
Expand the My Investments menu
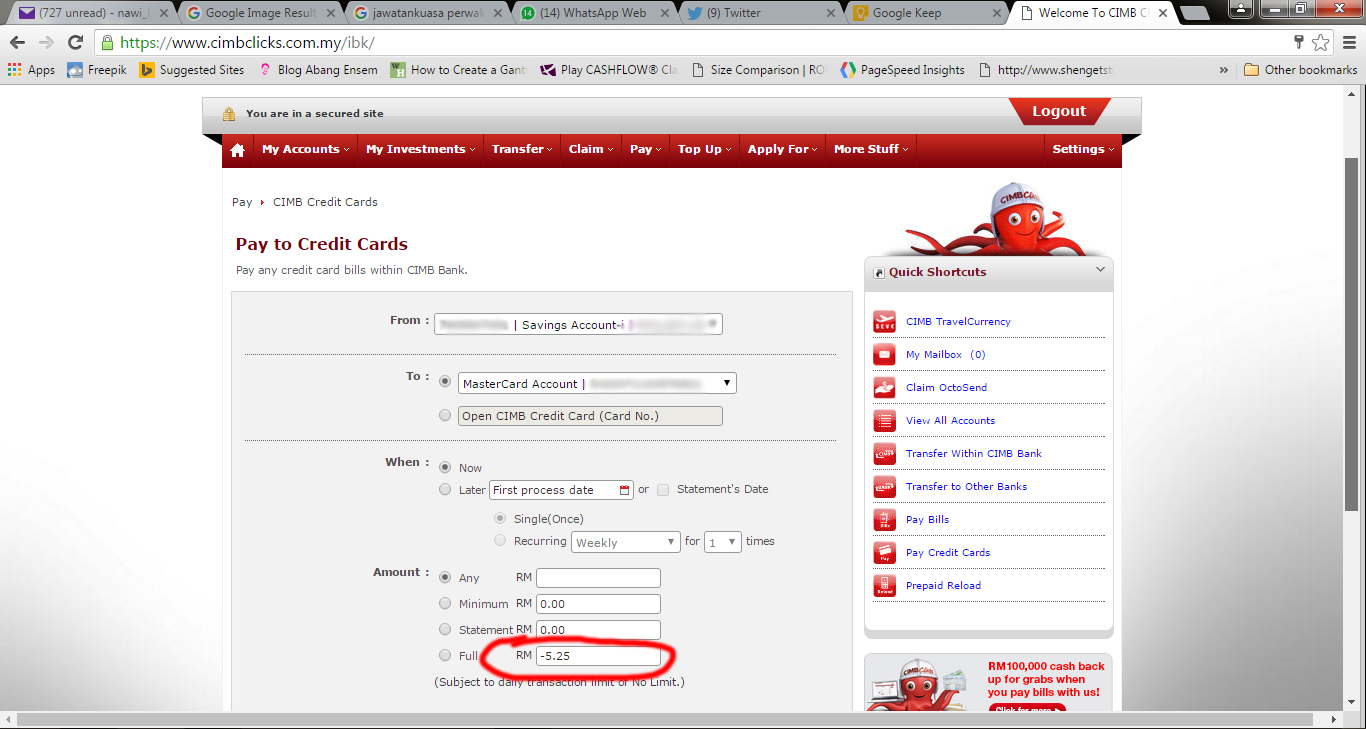[x=419, y=149]
